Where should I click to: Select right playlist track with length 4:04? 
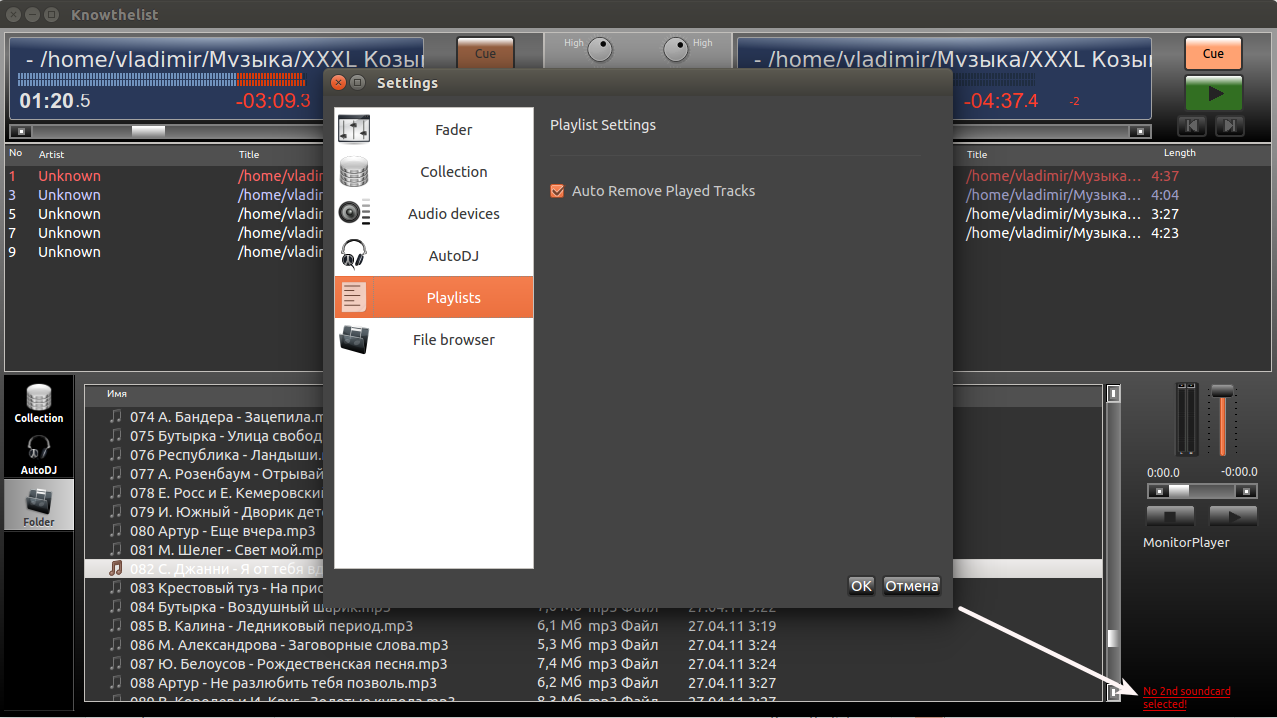pos(1111,195)
